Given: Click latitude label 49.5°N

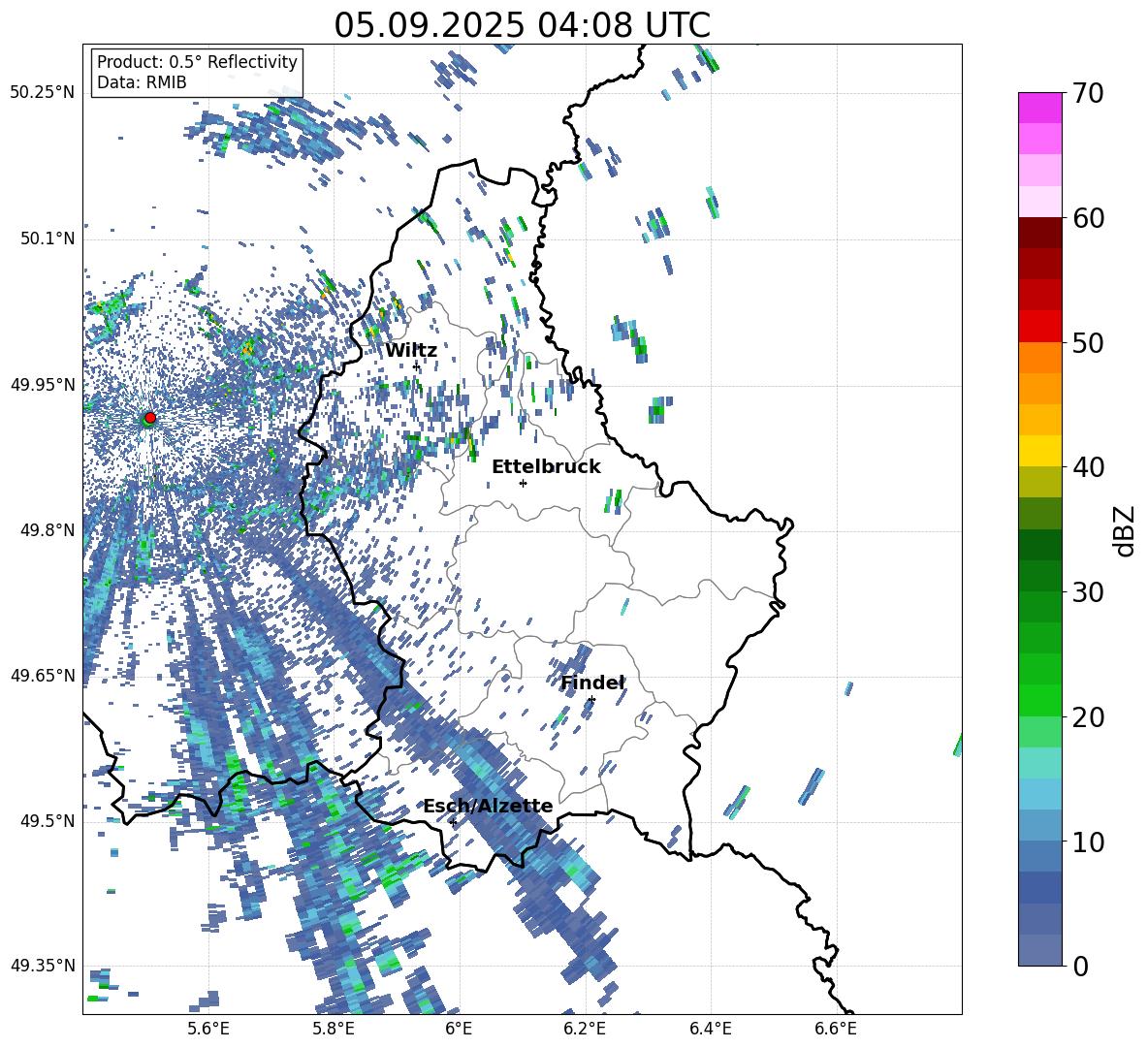Looking at the screenshot, I should pos(47,820).
